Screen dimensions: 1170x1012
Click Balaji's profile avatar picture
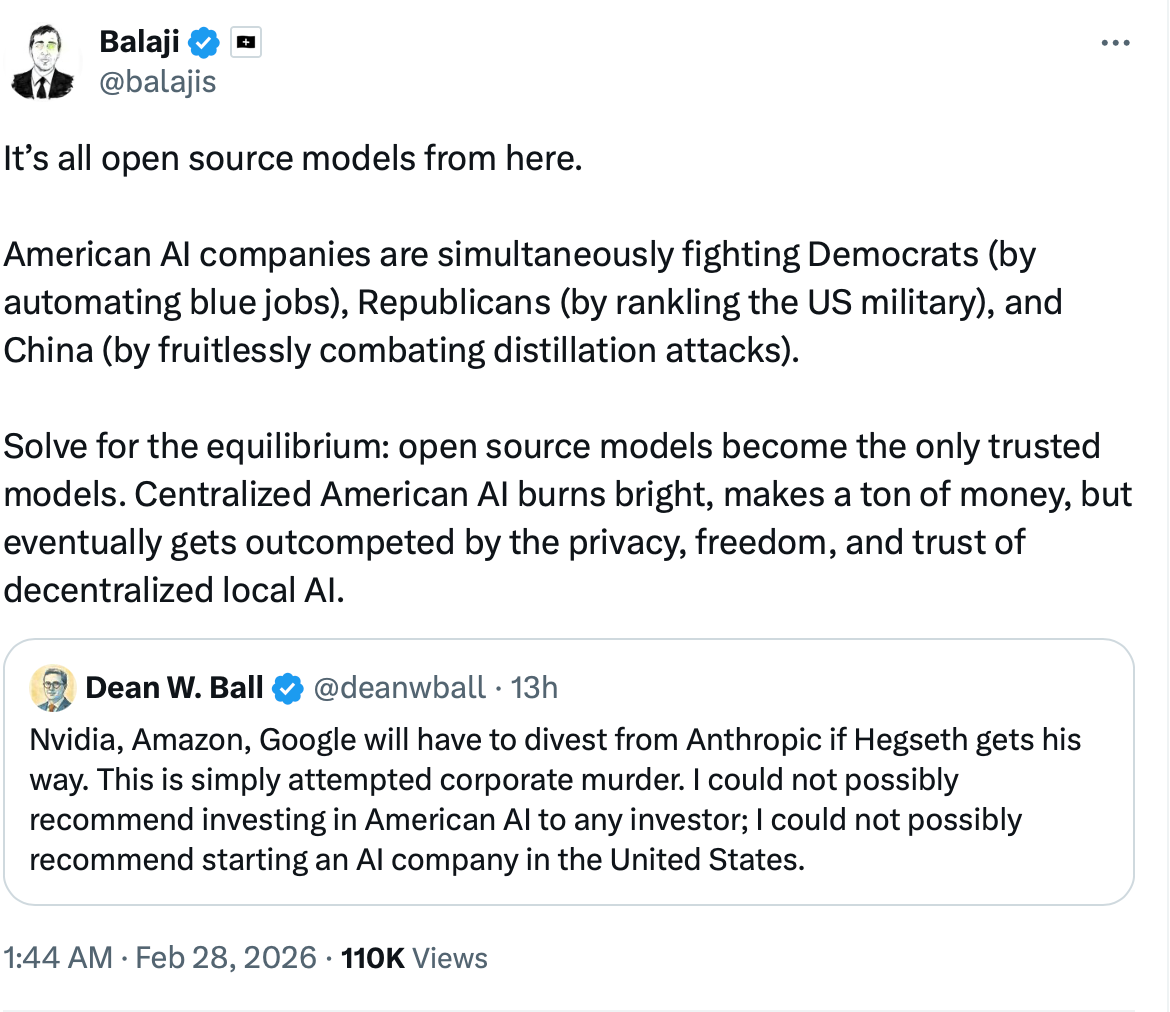click(40, 61)
